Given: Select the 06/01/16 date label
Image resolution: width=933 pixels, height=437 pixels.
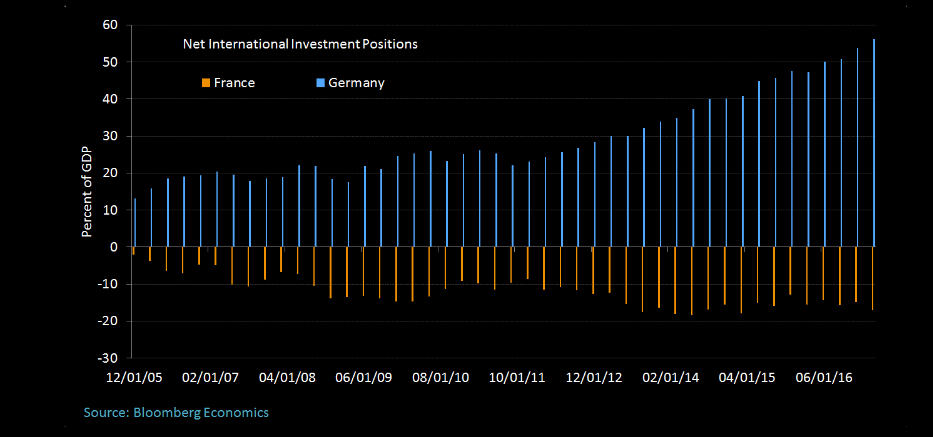Looking at the screenshot, I should (x=826, y=378).
